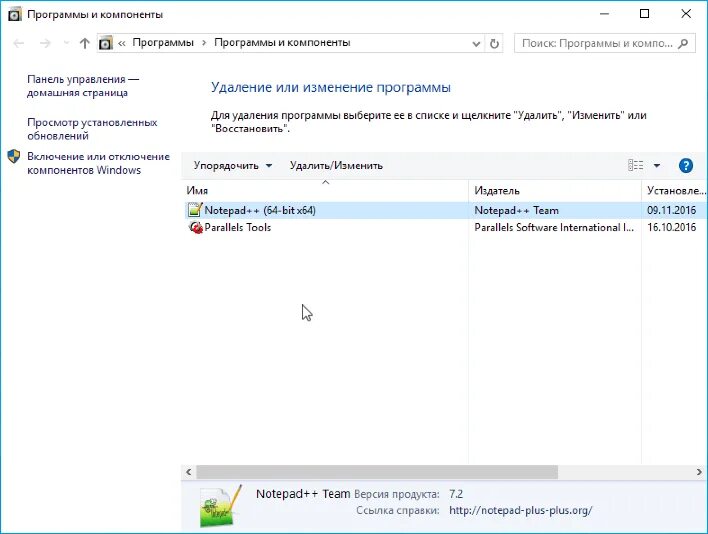Viewport: 708px width, 534px height.
Task: Open Включение или отключение компонентов Windows
Action: click(x=98, y=163)
